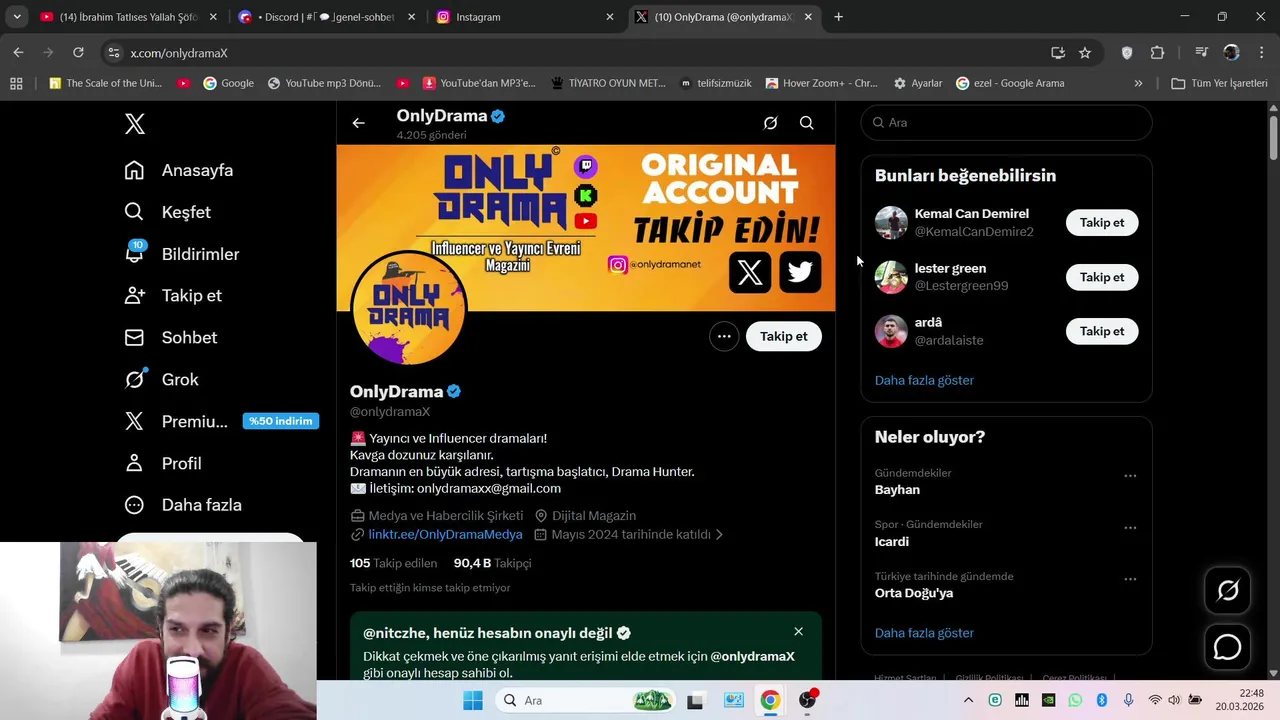The height and width of the screenshot is (720, 1280).
Task: Open linktr.ee/OnlyDramaMedya link
Action: tap(445, 534)
